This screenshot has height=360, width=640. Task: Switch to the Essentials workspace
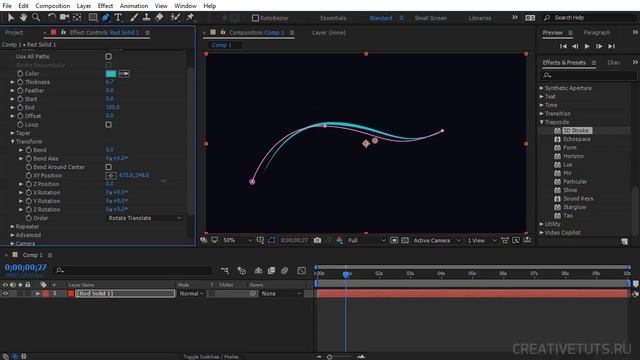(x=333, y=18)
